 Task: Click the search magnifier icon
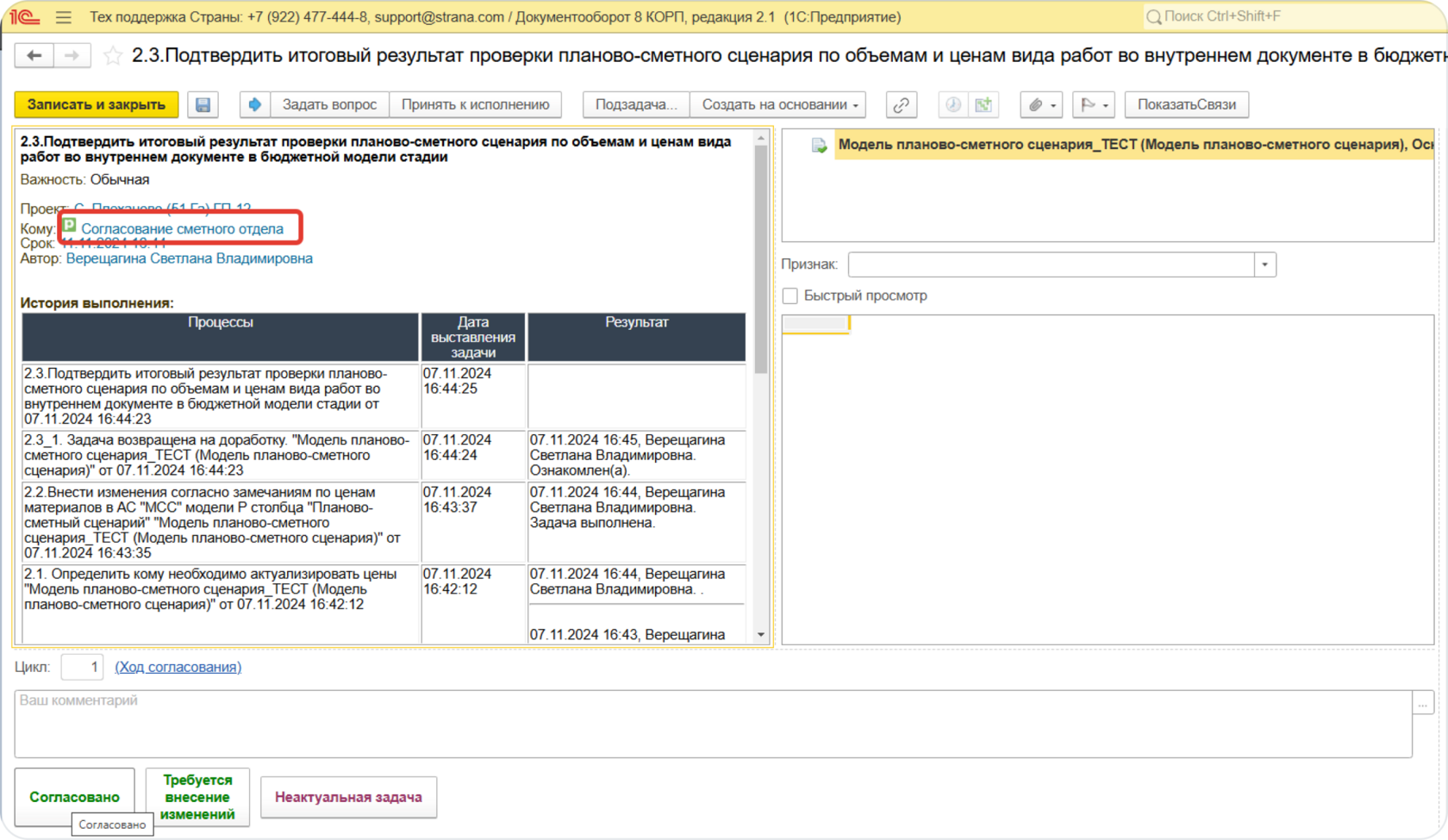point(1154,16)
